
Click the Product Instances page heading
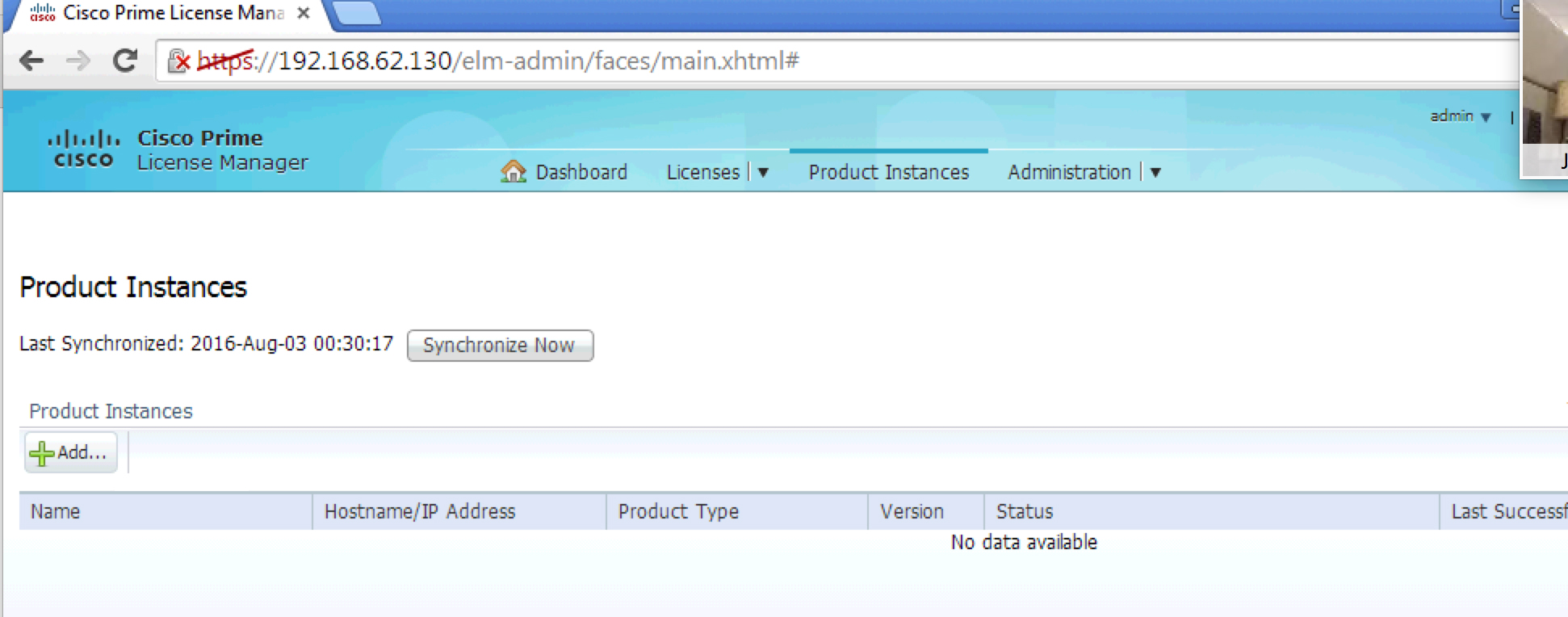[133, 287]
